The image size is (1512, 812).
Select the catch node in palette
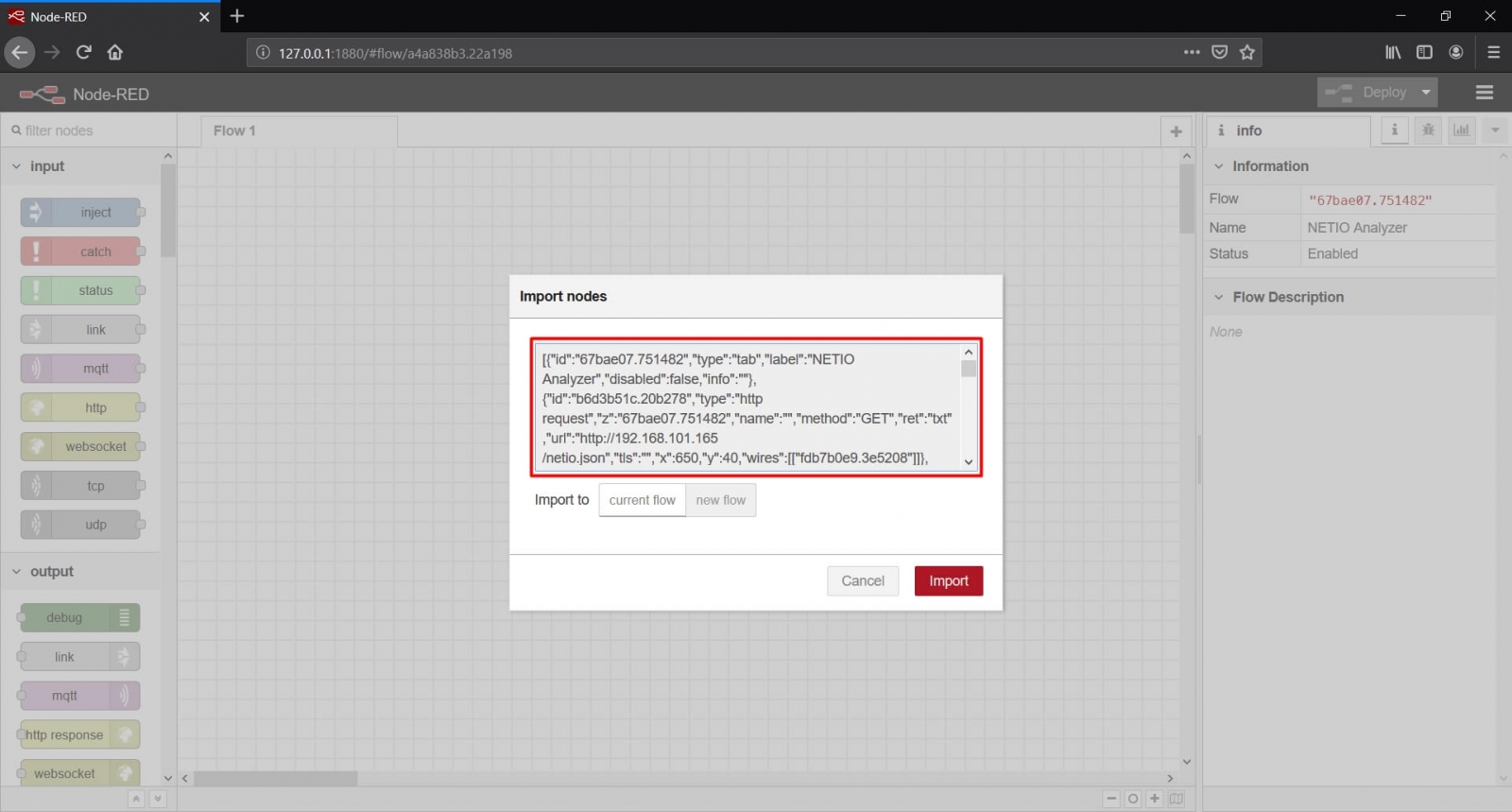point(81,251)
